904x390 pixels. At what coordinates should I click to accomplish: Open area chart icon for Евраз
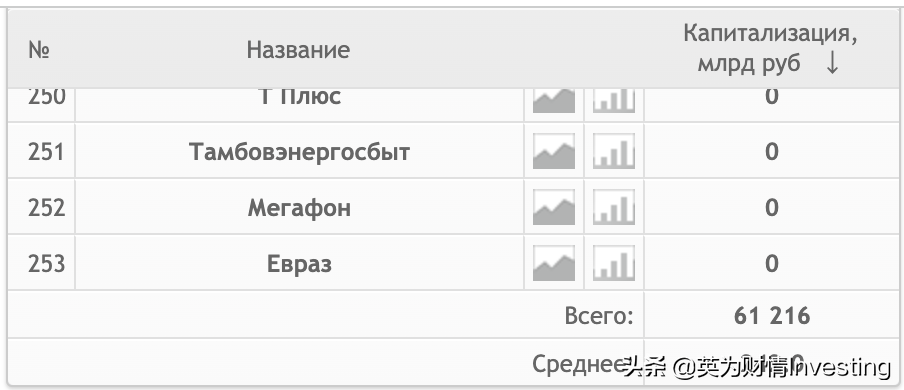click(x=553, y=264)
